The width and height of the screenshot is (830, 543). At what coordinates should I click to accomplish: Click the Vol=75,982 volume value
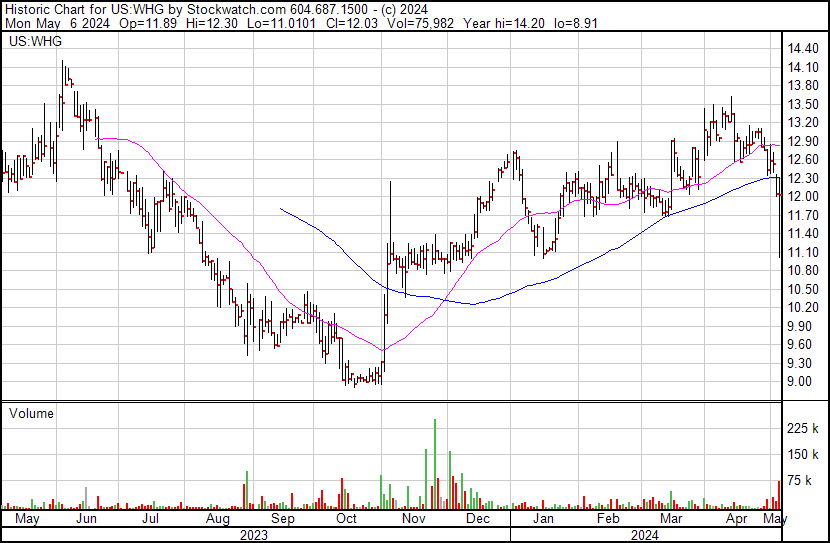click(x=420, y=23)
